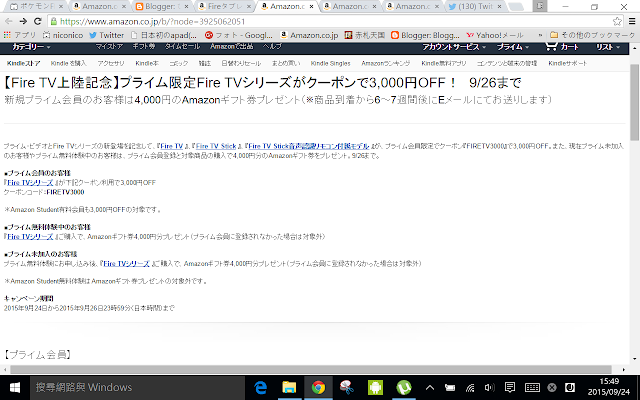The image size is (640, 400).
Task: Switch to the Blogger tab
Action: 161,7
